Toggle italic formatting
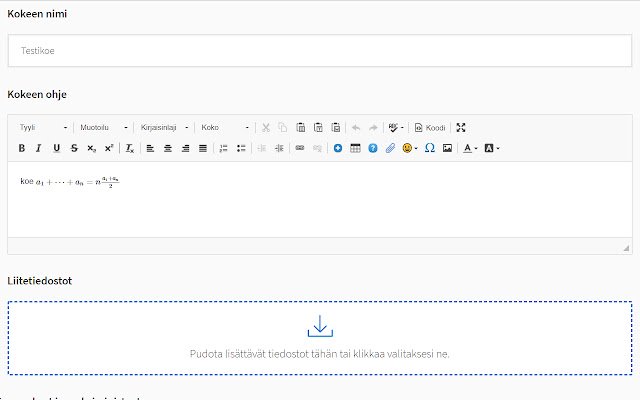This screenshot has width=640, height=400. click(x=39, y=148)
